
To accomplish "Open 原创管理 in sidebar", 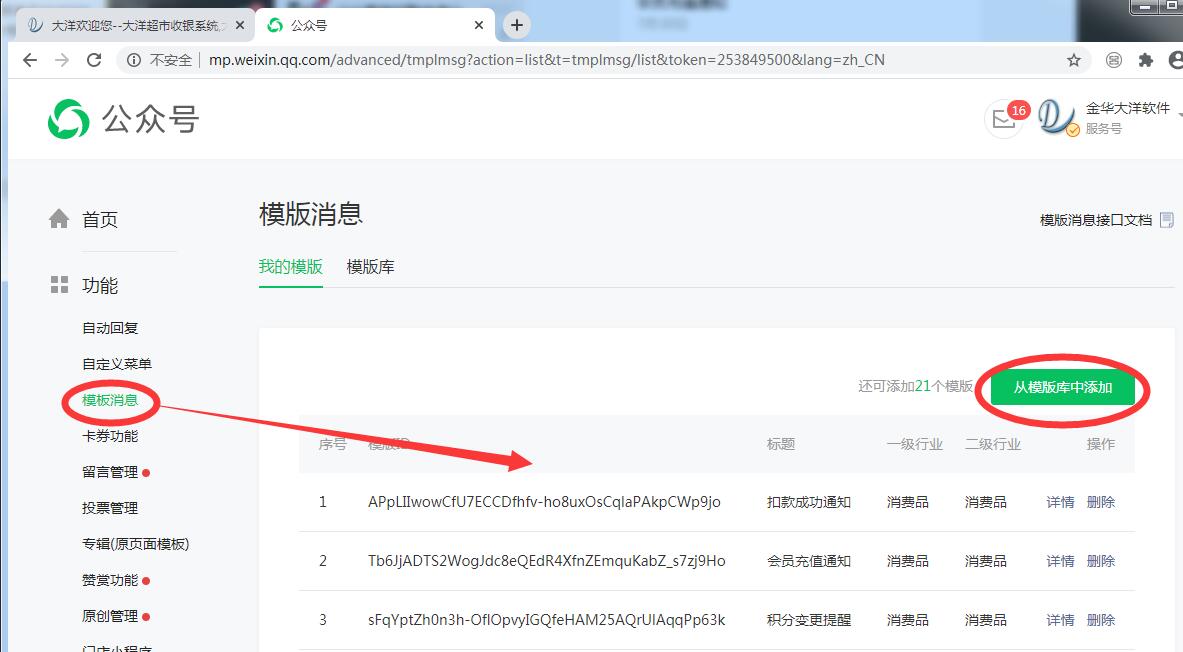I will point(110,617).
